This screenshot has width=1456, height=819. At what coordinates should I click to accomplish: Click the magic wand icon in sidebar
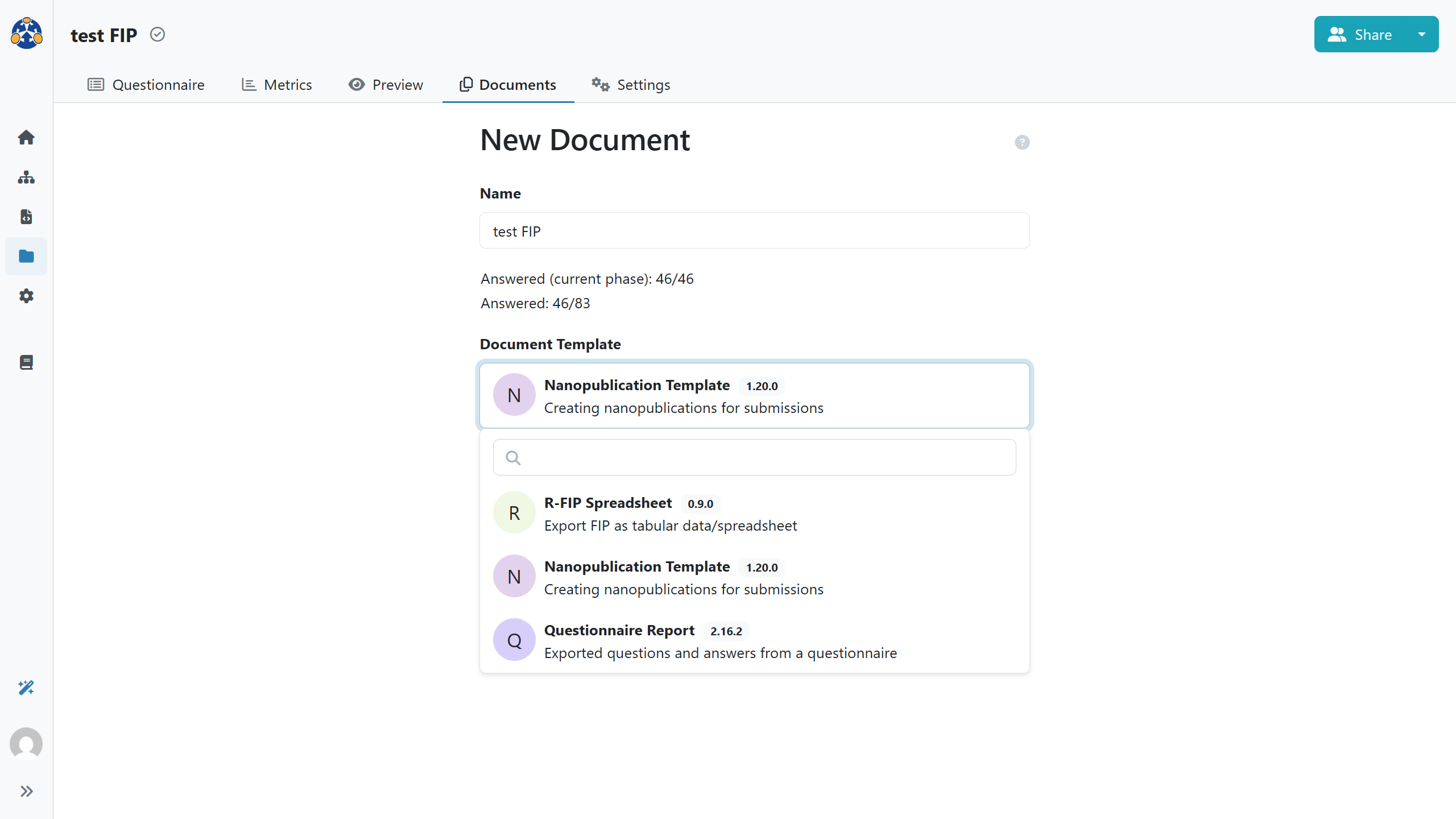[x=26, y=688]
